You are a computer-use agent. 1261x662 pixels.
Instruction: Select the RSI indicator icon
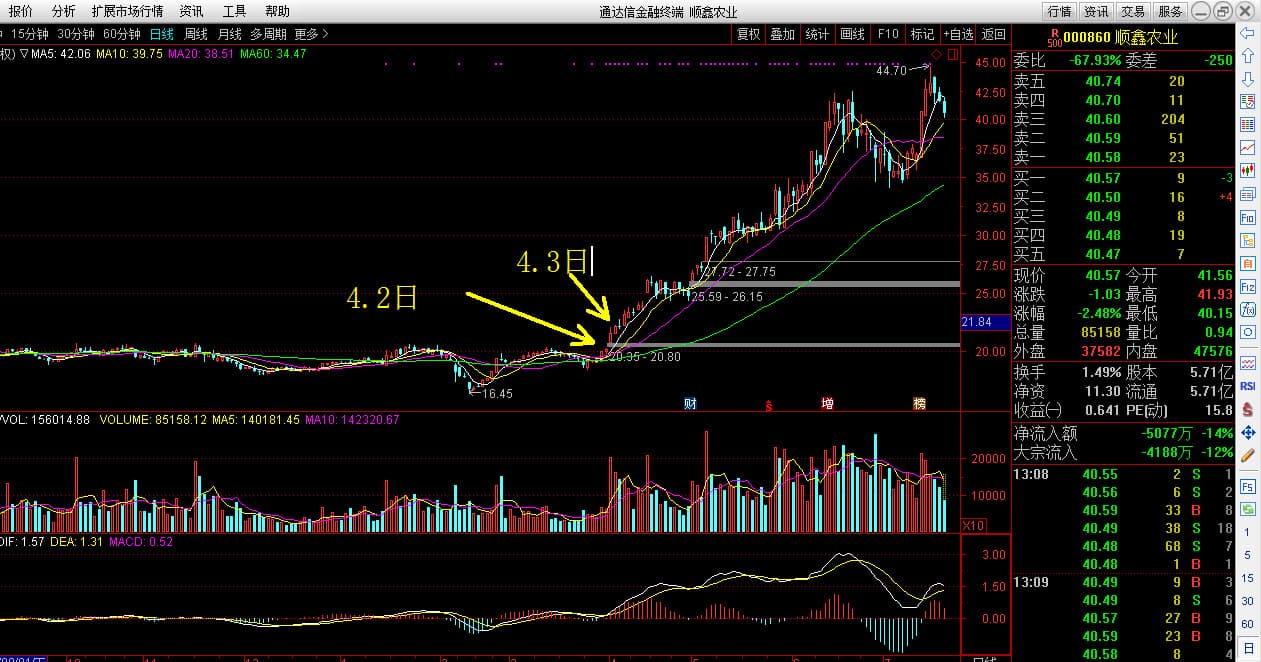[x=1247, y=385]
